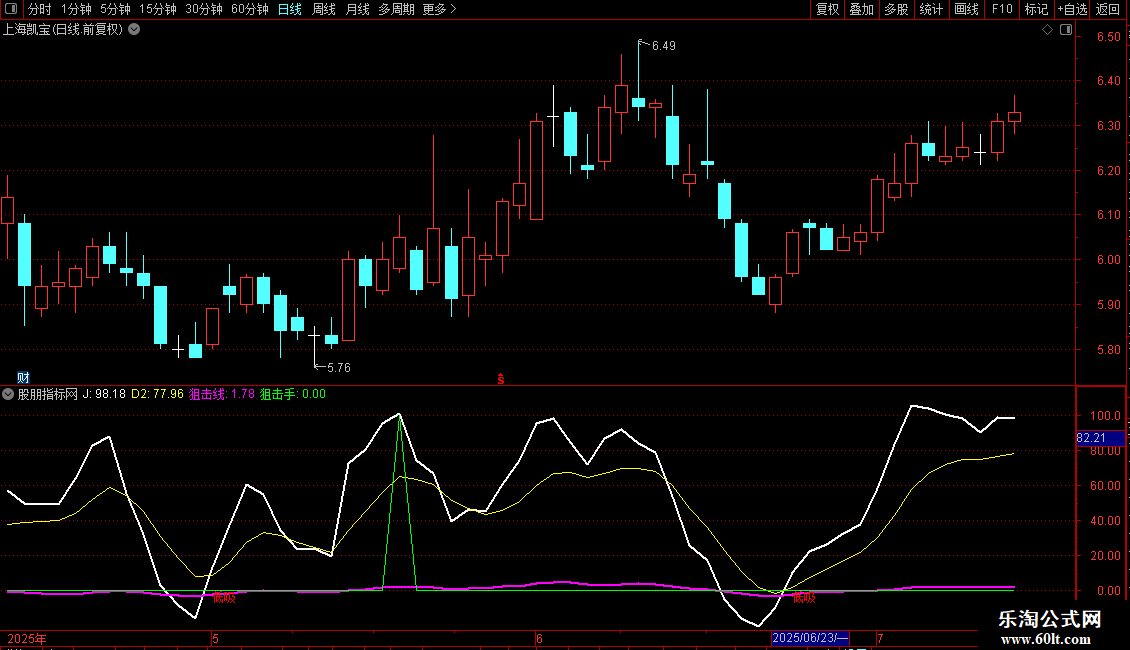1130x650 pixels.
Task: Add stock with +自选 button
Action: (x=1072, y=9)
